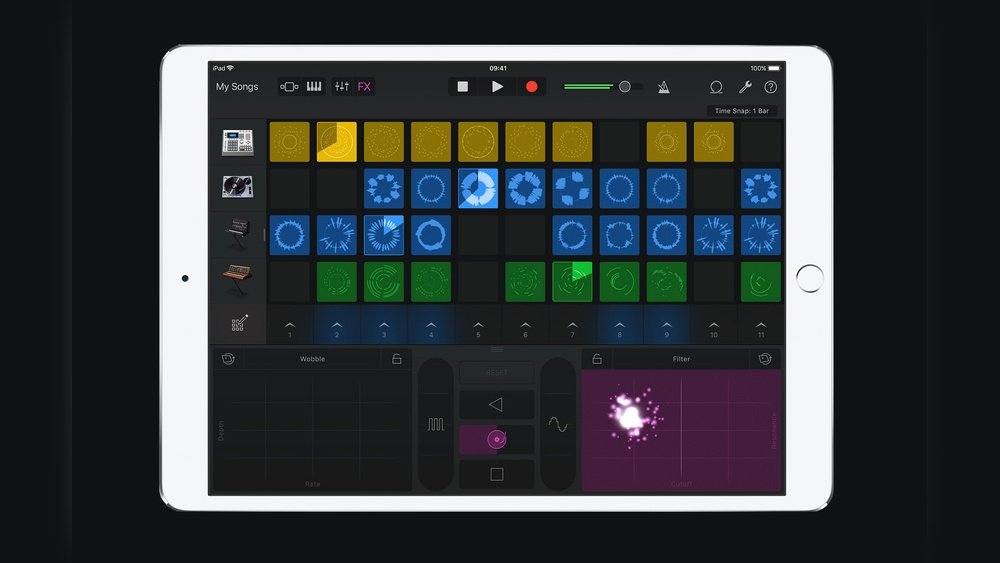
Task: Toggle the playing synth loop, third row column 3
Action: tap(384, 235)
